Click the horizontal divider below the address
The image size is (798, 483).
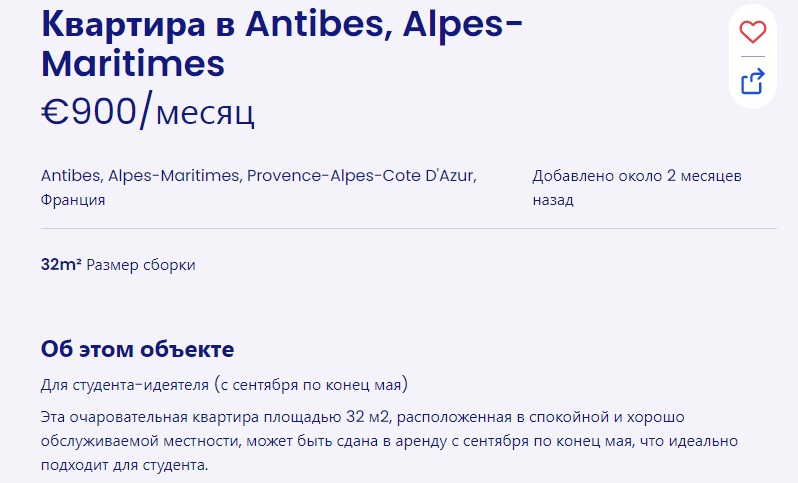pos(409,229)
